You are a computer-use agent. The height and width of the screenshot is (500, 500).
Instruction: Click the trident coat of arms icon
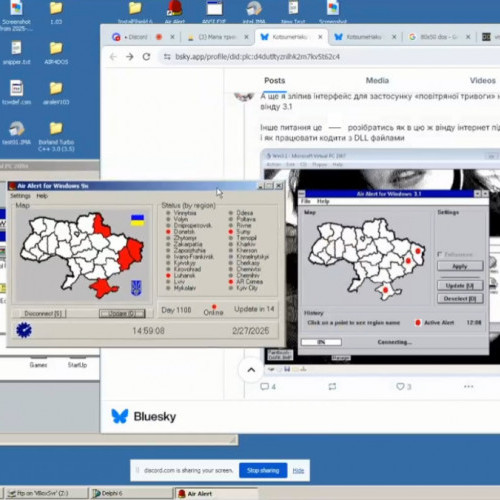pyautogui.click(x=136, y=288)
